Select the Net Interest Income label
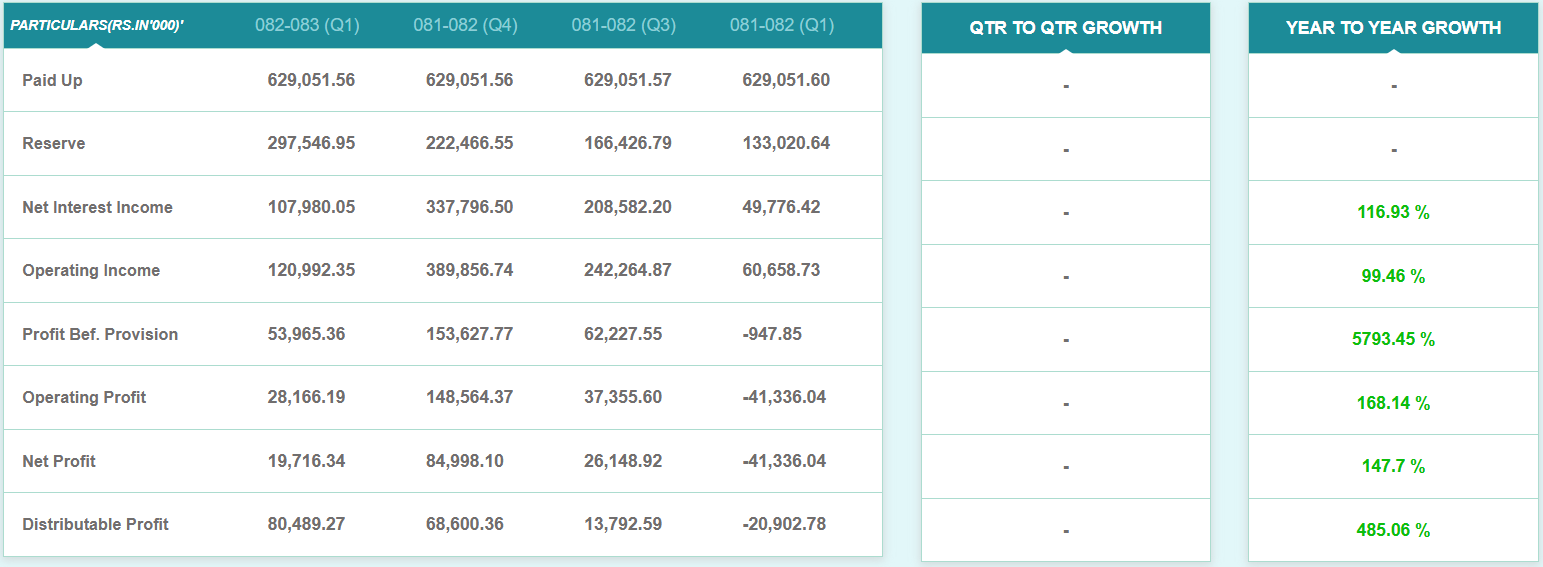This screenshot has height=567, width=1543. tap(97, 207)
